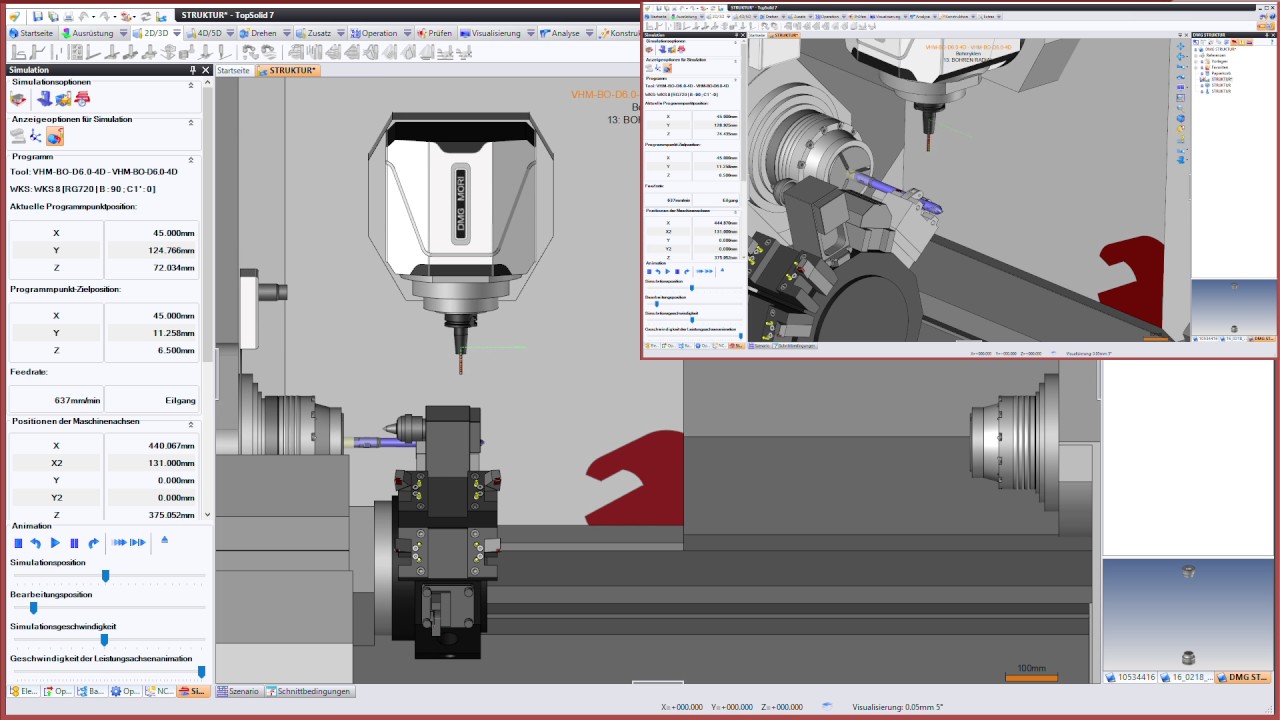Click the skip-to-next-operation icon in Animation
Screen dimensions: 1280x720
[x=138, y=543]
